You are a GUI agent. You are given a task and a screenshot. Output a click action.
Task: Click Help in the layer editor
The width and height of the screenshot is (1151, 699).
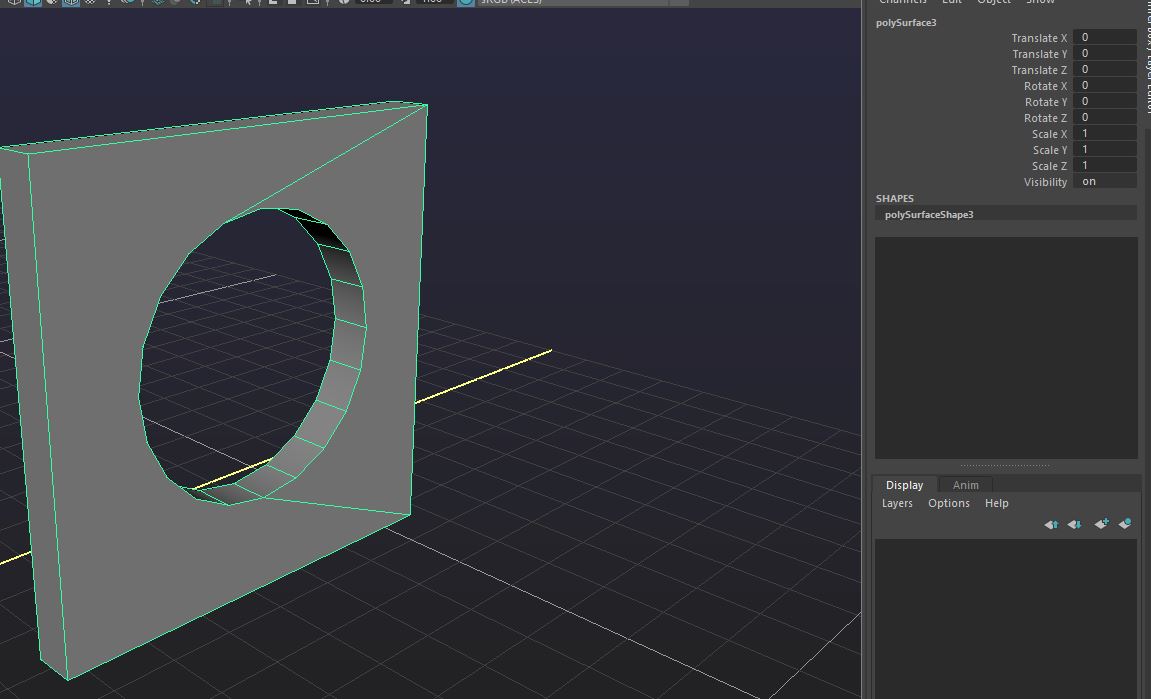click(996, 503)
